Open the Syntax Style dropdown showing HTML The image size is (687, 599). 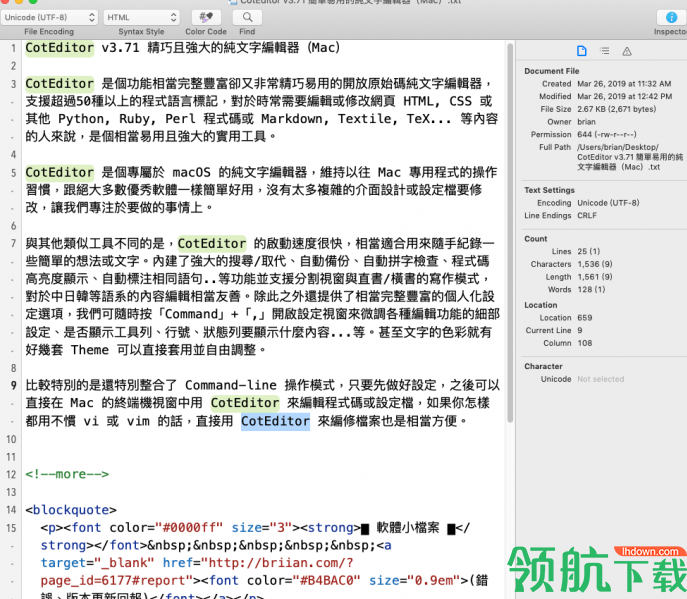tap(142, 18)
